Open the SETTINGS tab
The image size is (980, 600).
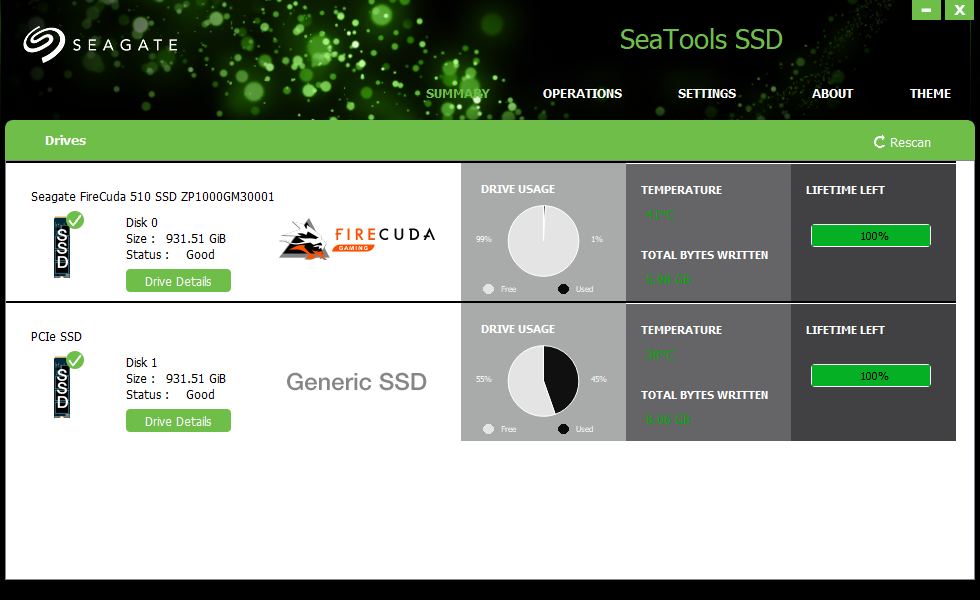click(x=707, y=94)
